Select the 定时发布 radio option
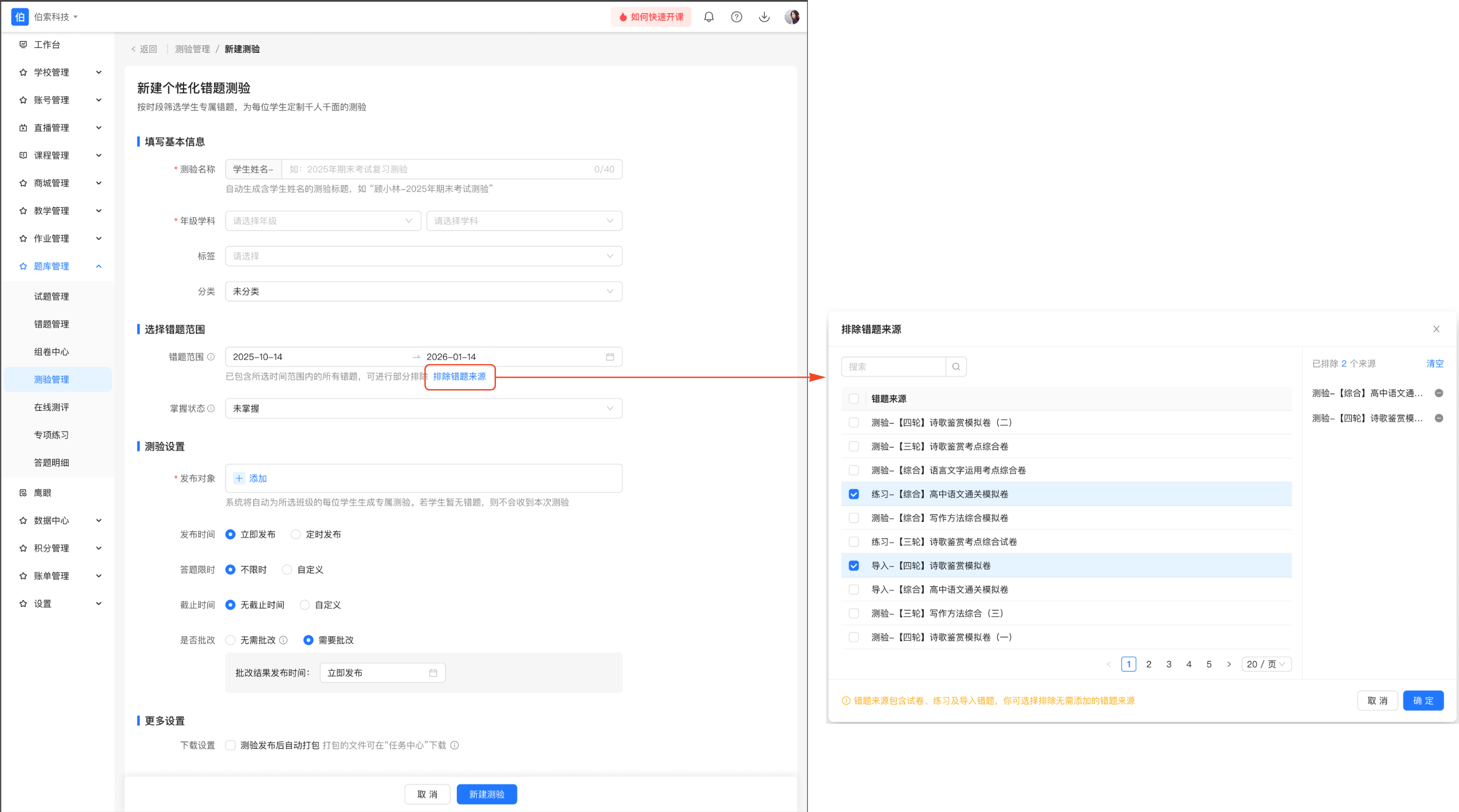 point(296,534)
